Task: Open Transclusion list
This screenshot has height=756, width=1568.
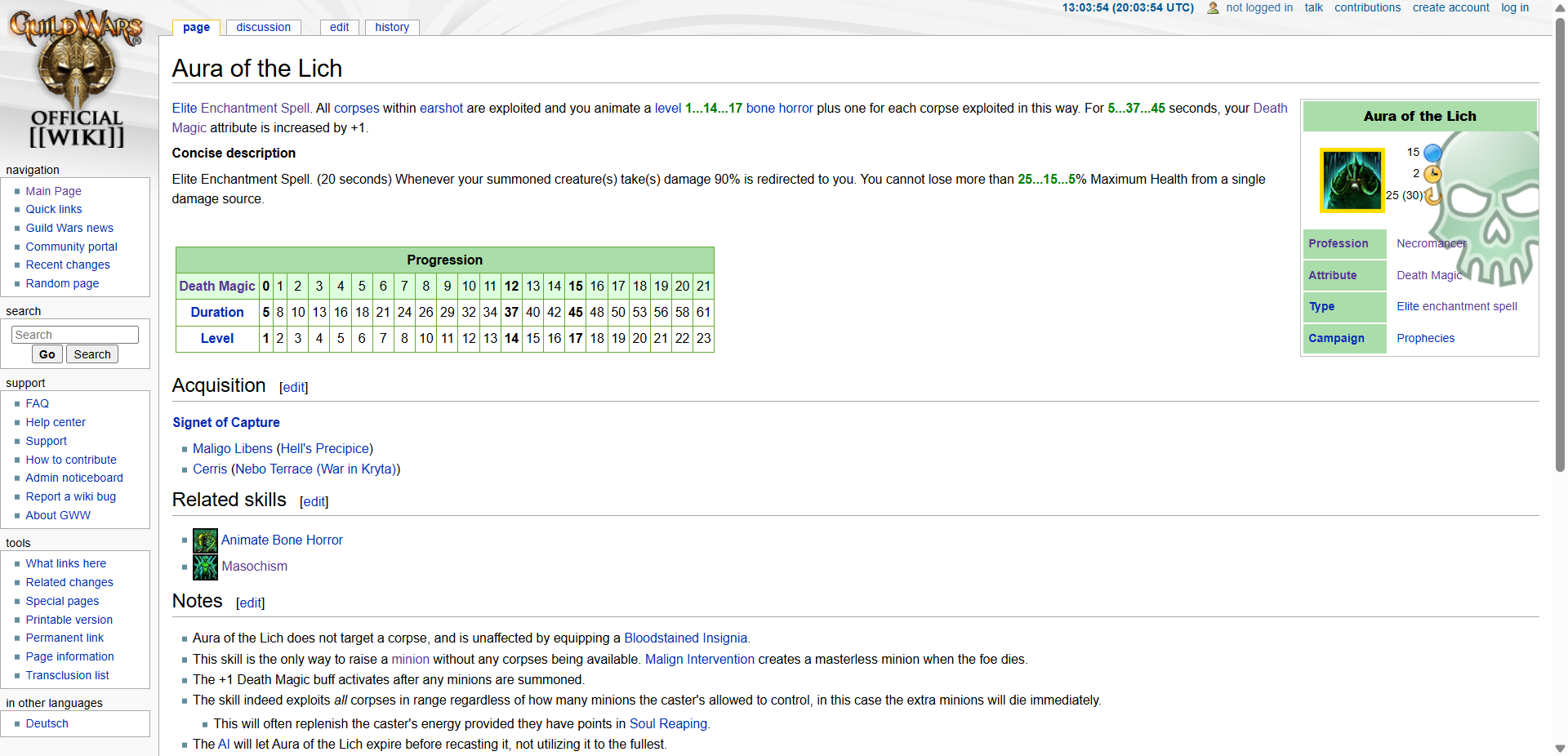Action: click(x=67, y=675)
